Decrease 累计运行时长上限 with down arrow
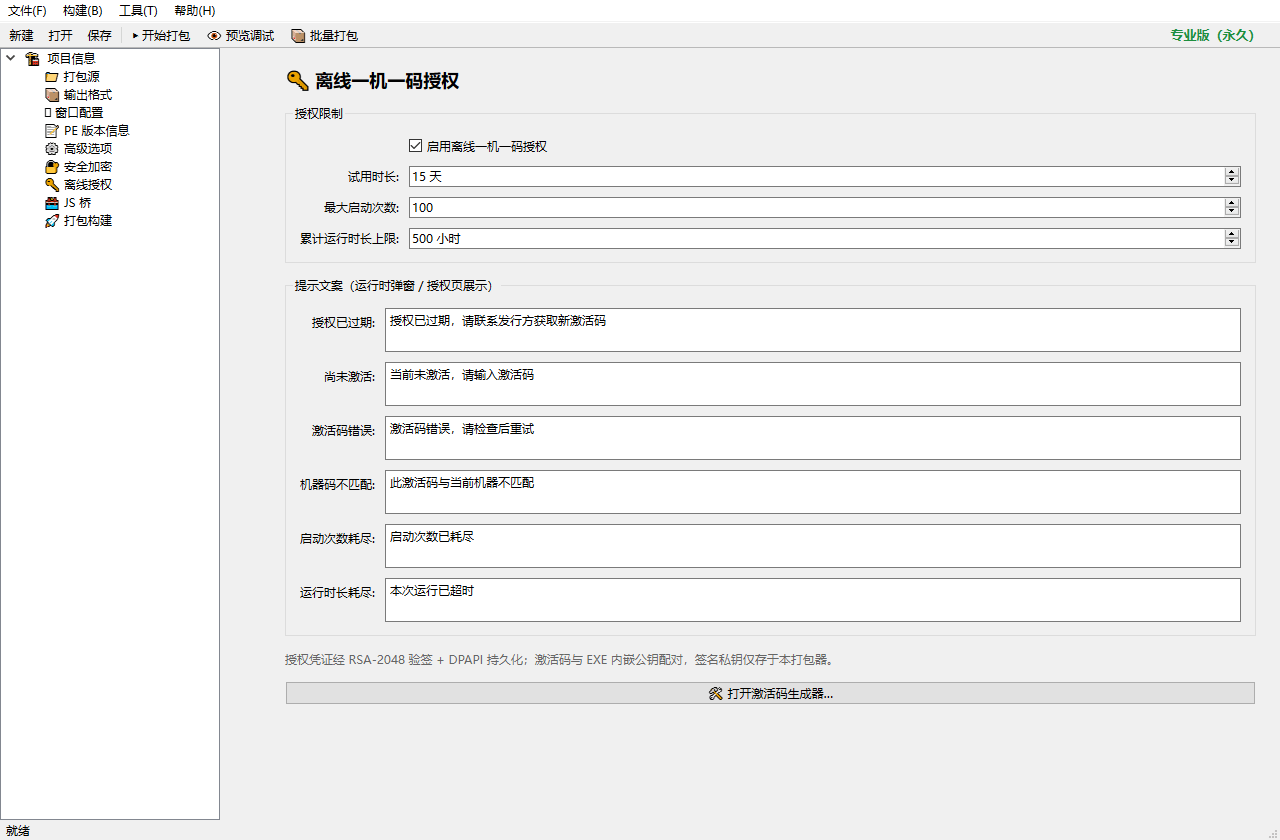This screenshot has width=1280, height=840. (x=1232, y=243)
